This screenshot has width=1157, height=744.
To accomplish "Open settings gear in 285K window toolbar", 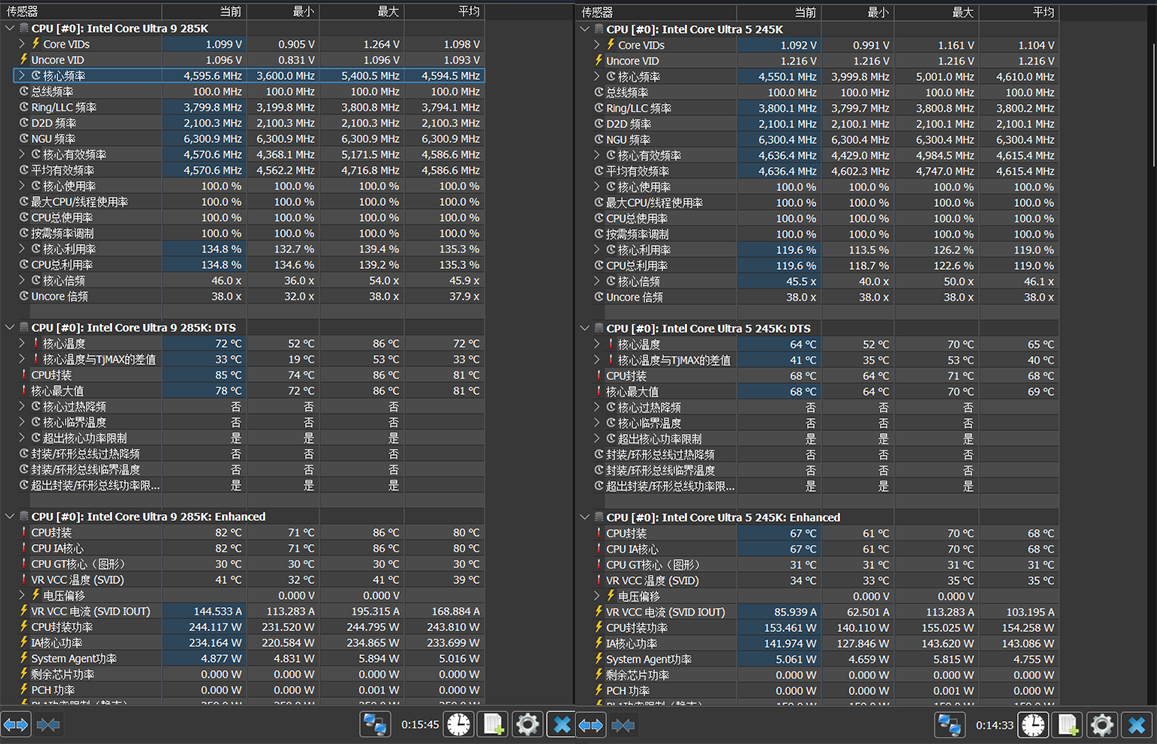I will click(x=527, y=725).
